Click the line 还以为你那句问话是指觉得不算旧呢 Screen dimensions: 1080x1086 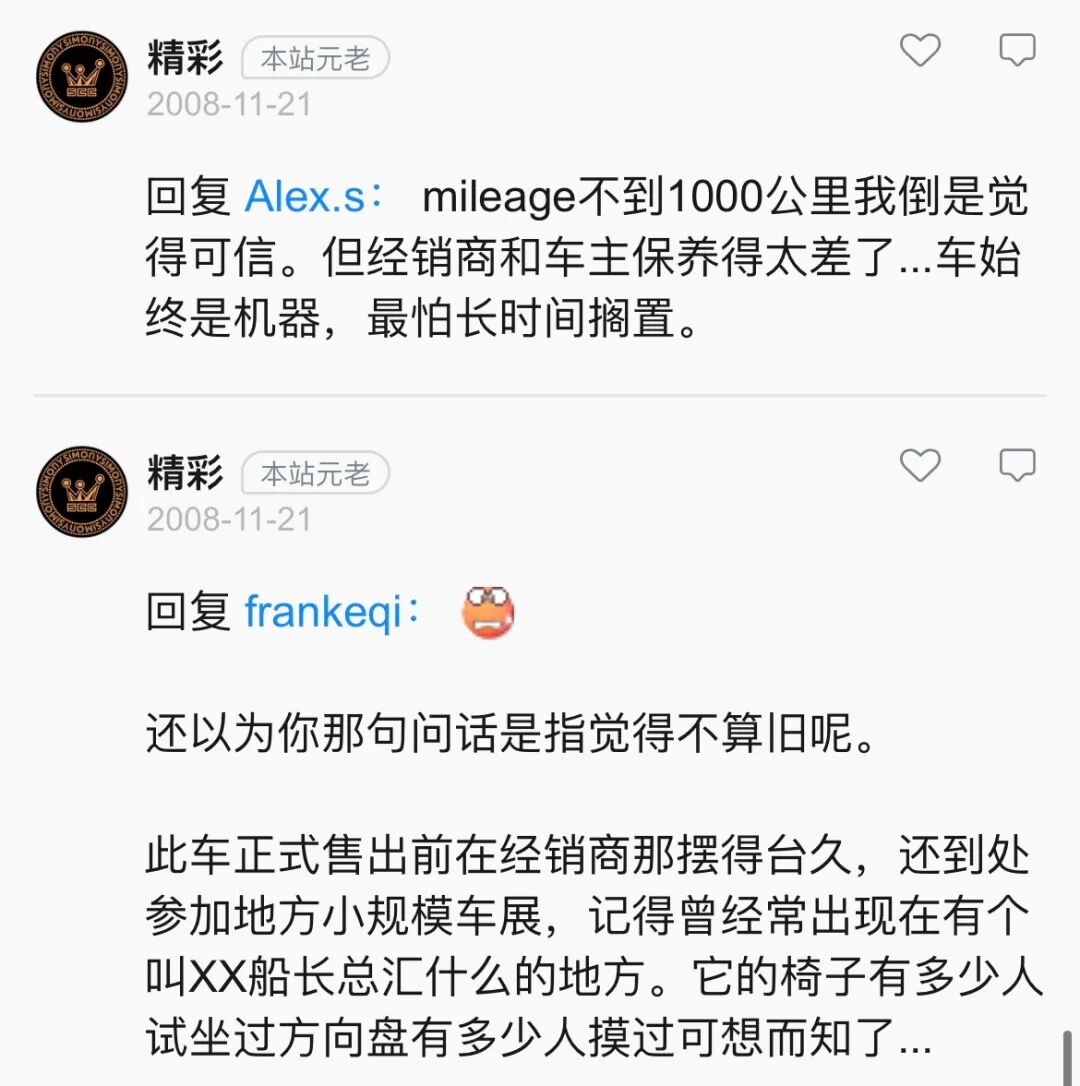511,733
